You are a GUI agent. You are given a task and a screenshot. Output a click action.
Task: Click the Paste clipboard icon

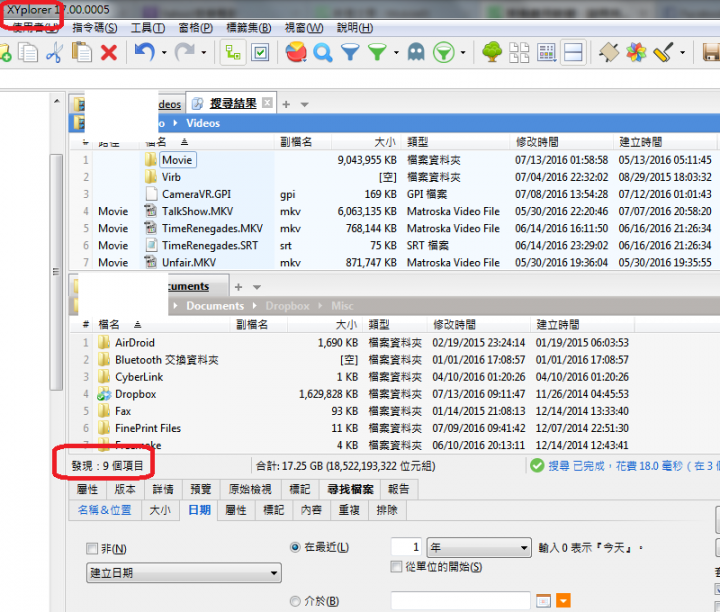[82, 52]
